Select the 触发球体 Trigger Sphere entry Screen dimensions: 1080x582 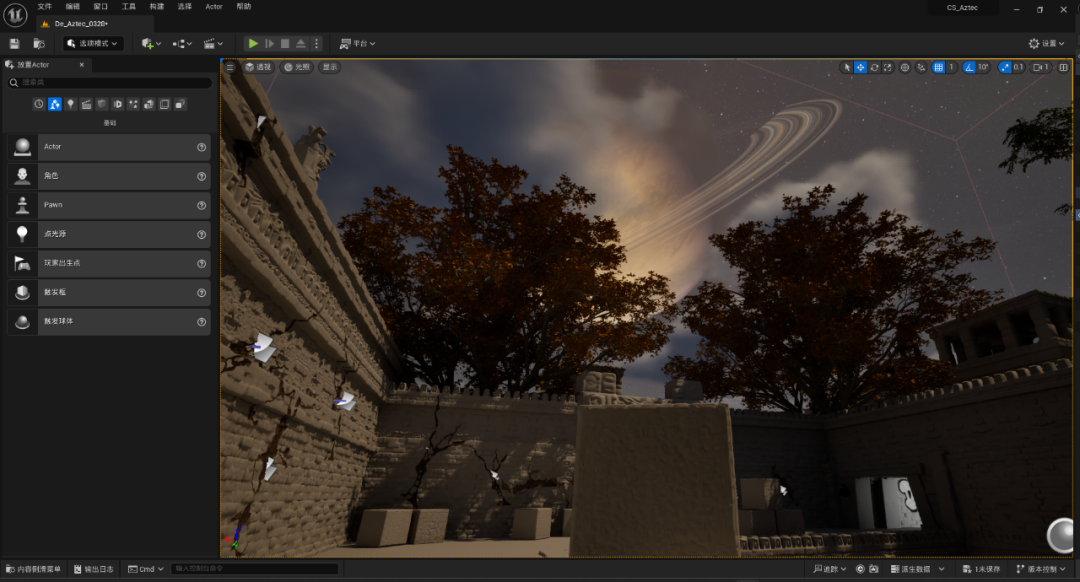(x=109, y=321)
